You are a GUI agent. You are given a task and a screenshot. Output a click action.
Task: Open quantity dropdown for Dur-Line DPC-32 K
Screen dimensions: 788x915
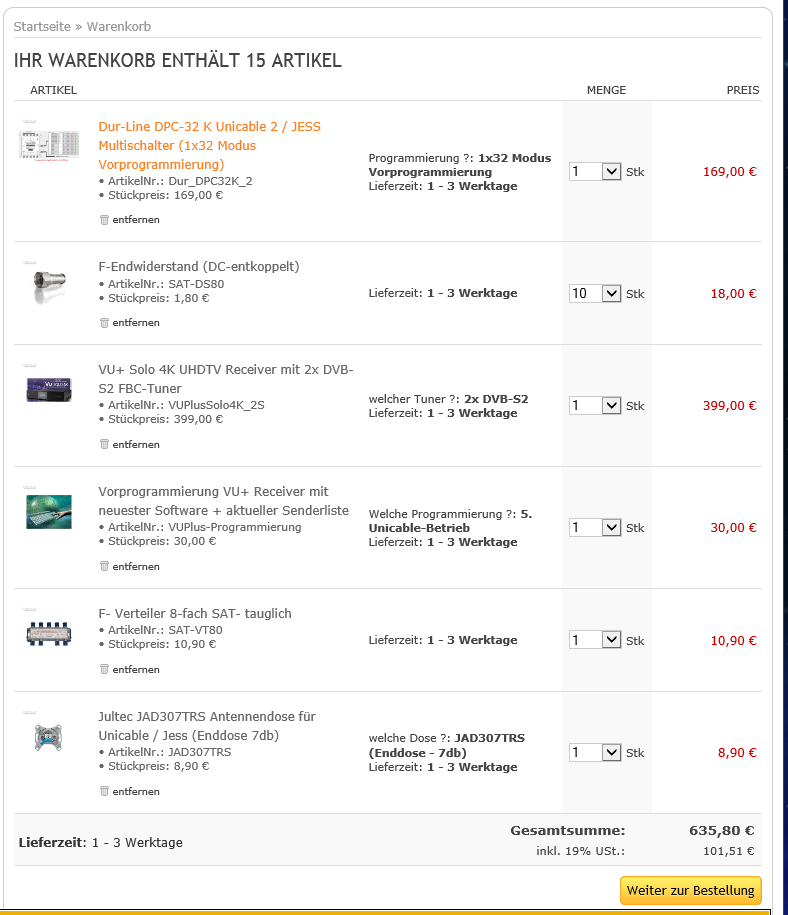[595, 172]
